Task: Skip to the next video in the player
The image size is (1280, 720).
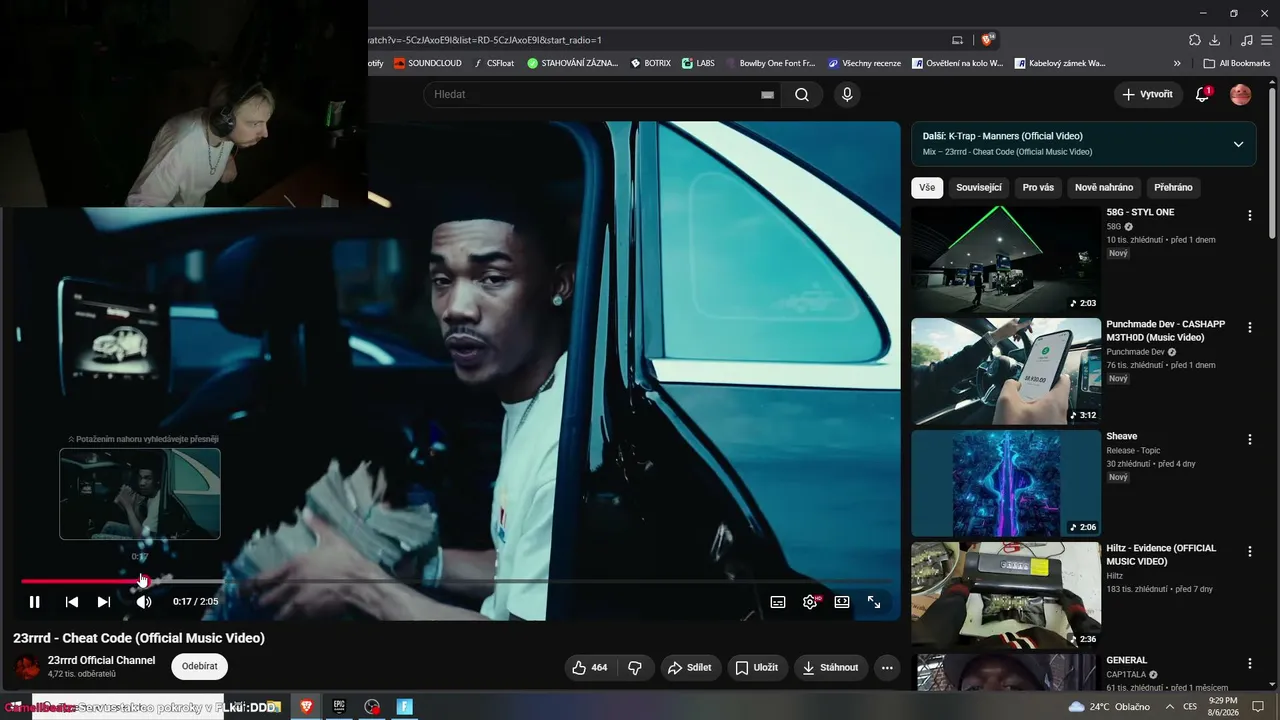Action: click(104, 602)
